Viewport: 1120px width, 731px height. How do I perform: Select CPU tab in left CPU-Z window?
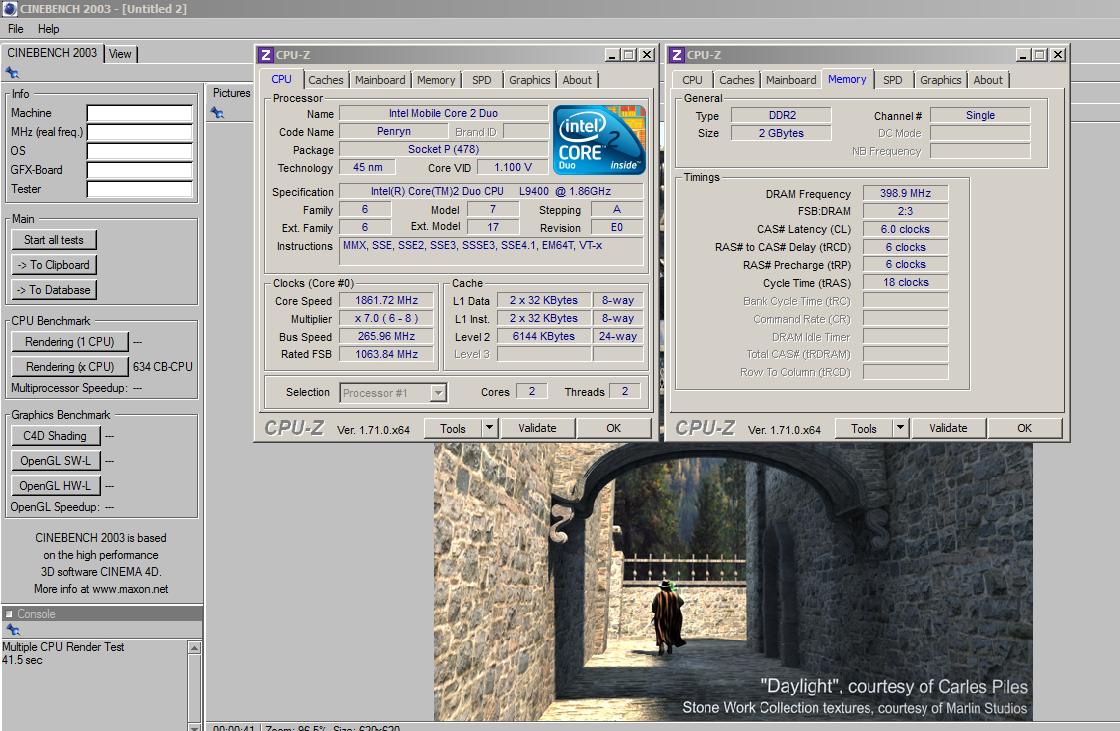point(281,79)
